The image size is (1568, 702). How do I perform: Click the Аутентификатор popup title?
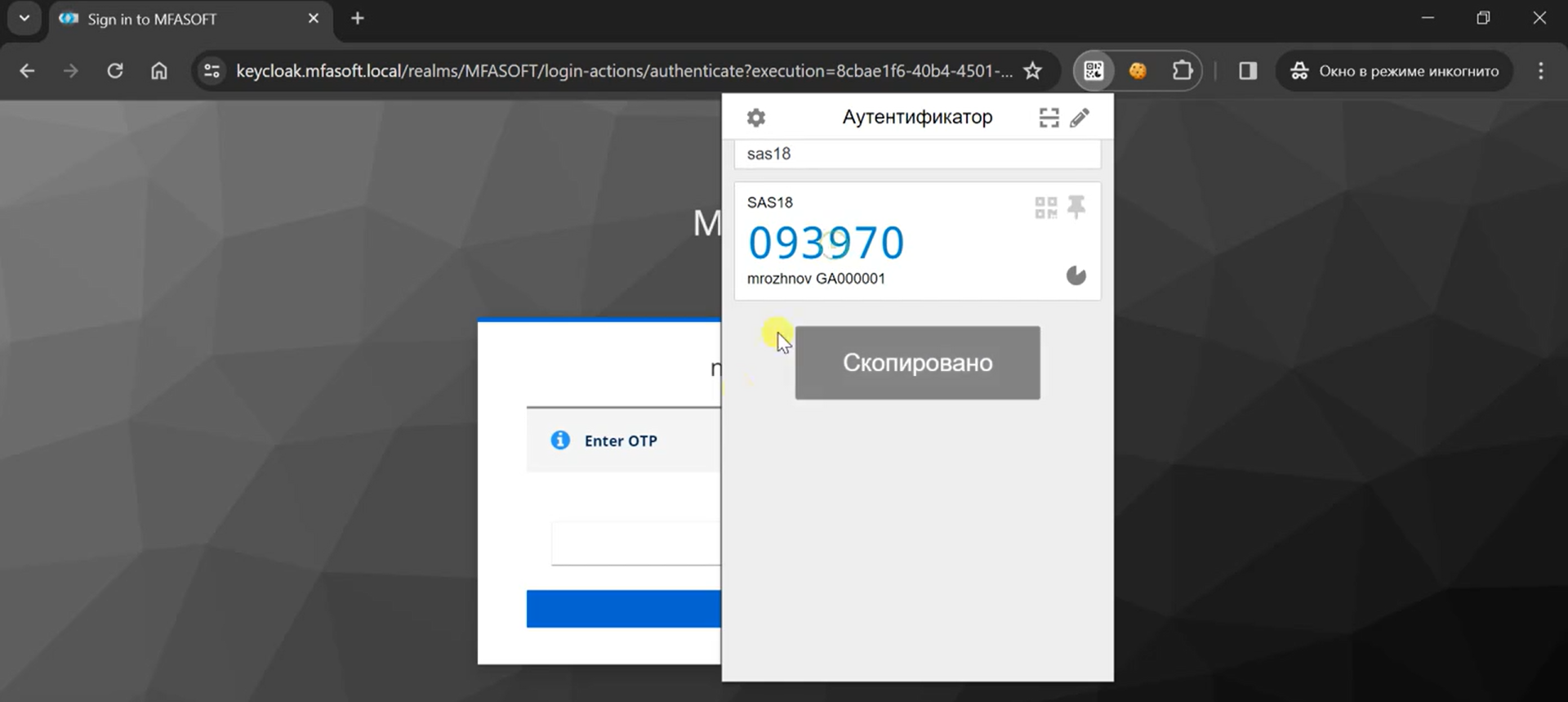pos(917,118)
